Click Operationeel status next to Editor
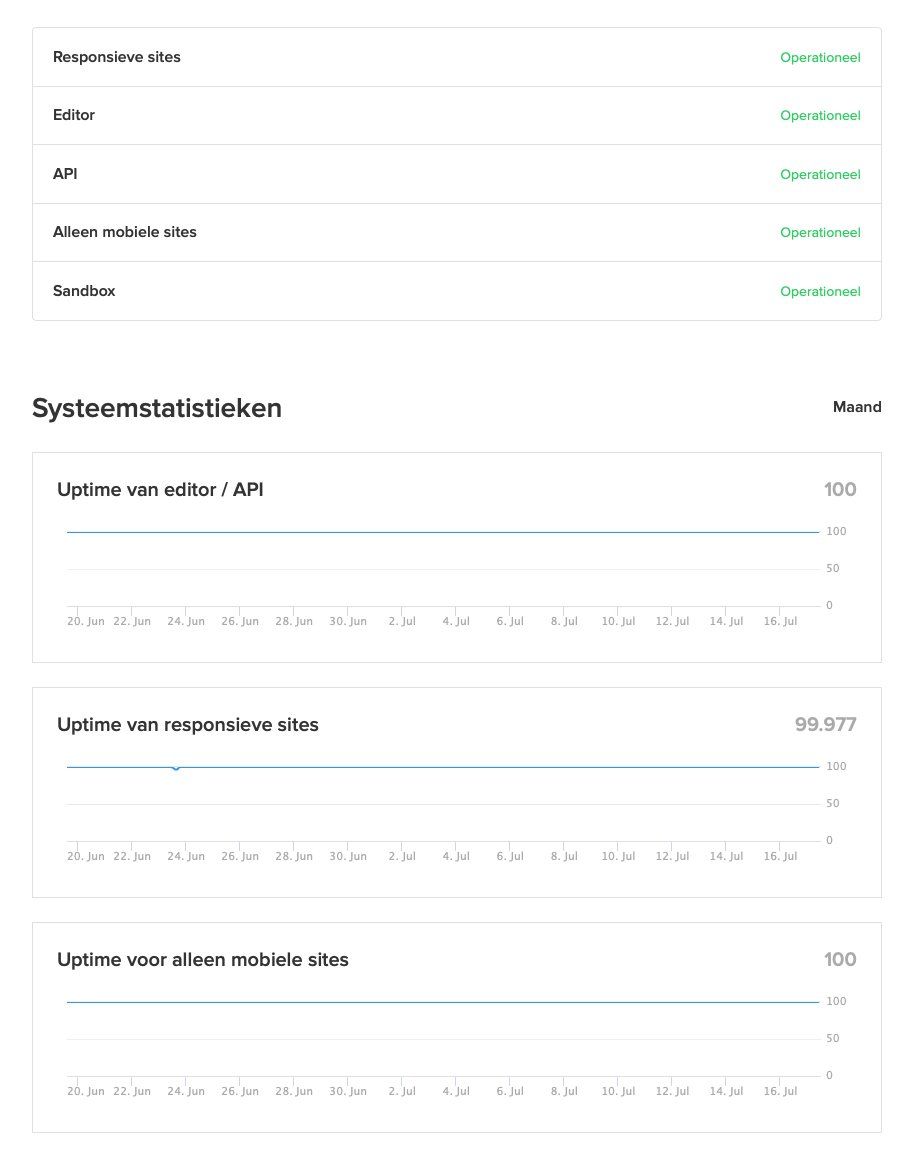 [820, 115]
